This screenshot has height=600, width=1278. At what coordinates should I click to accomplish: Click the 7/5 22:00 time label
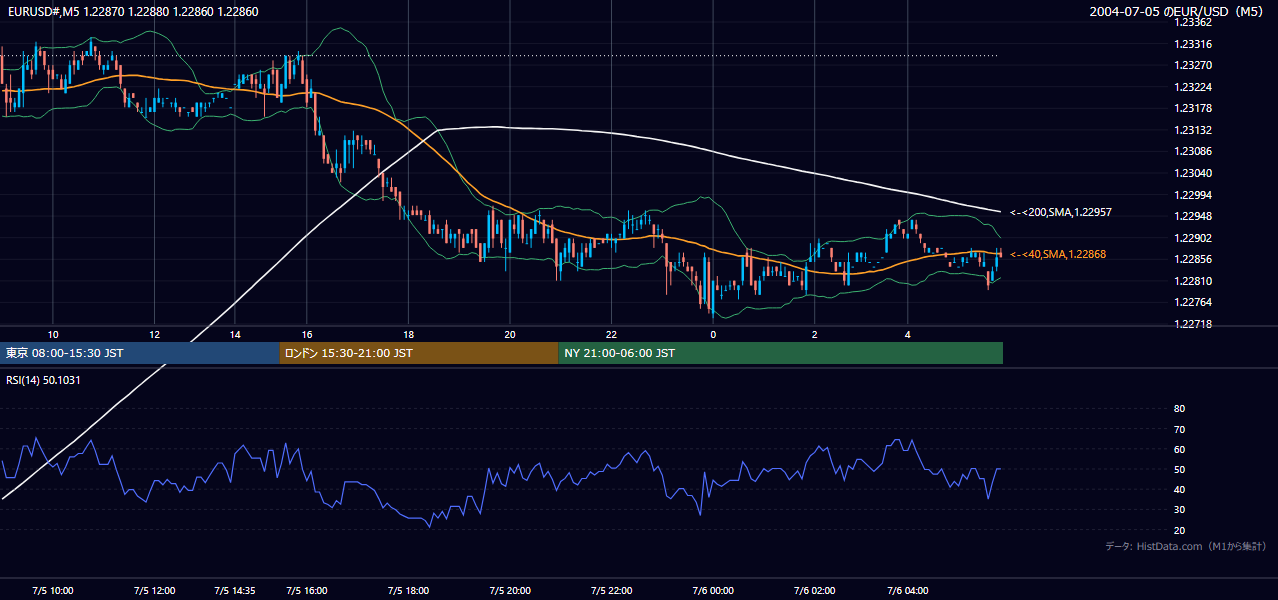[x=611, y=590]
